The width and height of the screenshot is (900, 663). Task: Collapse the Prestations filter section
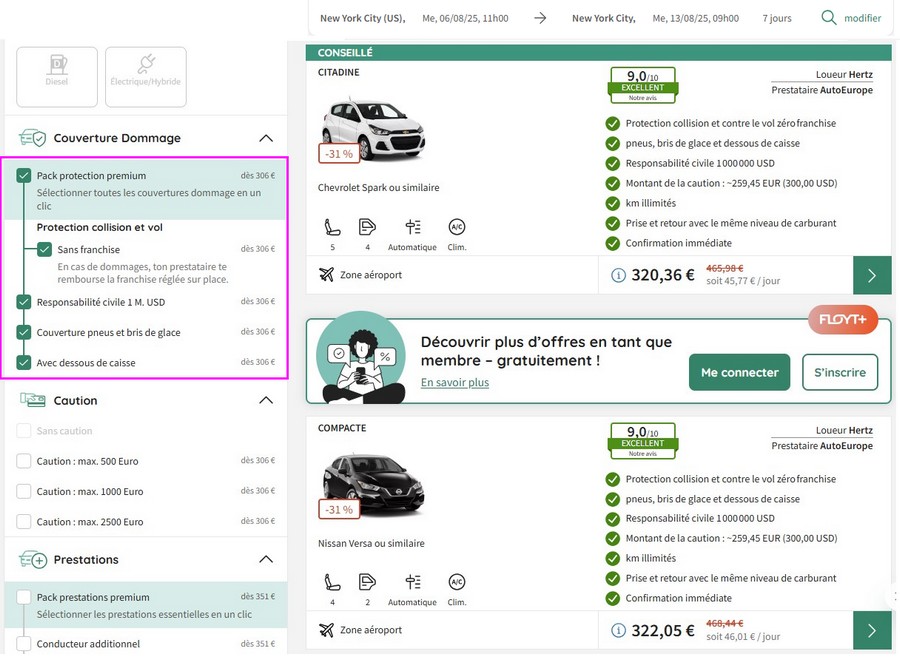coord(265,559)
